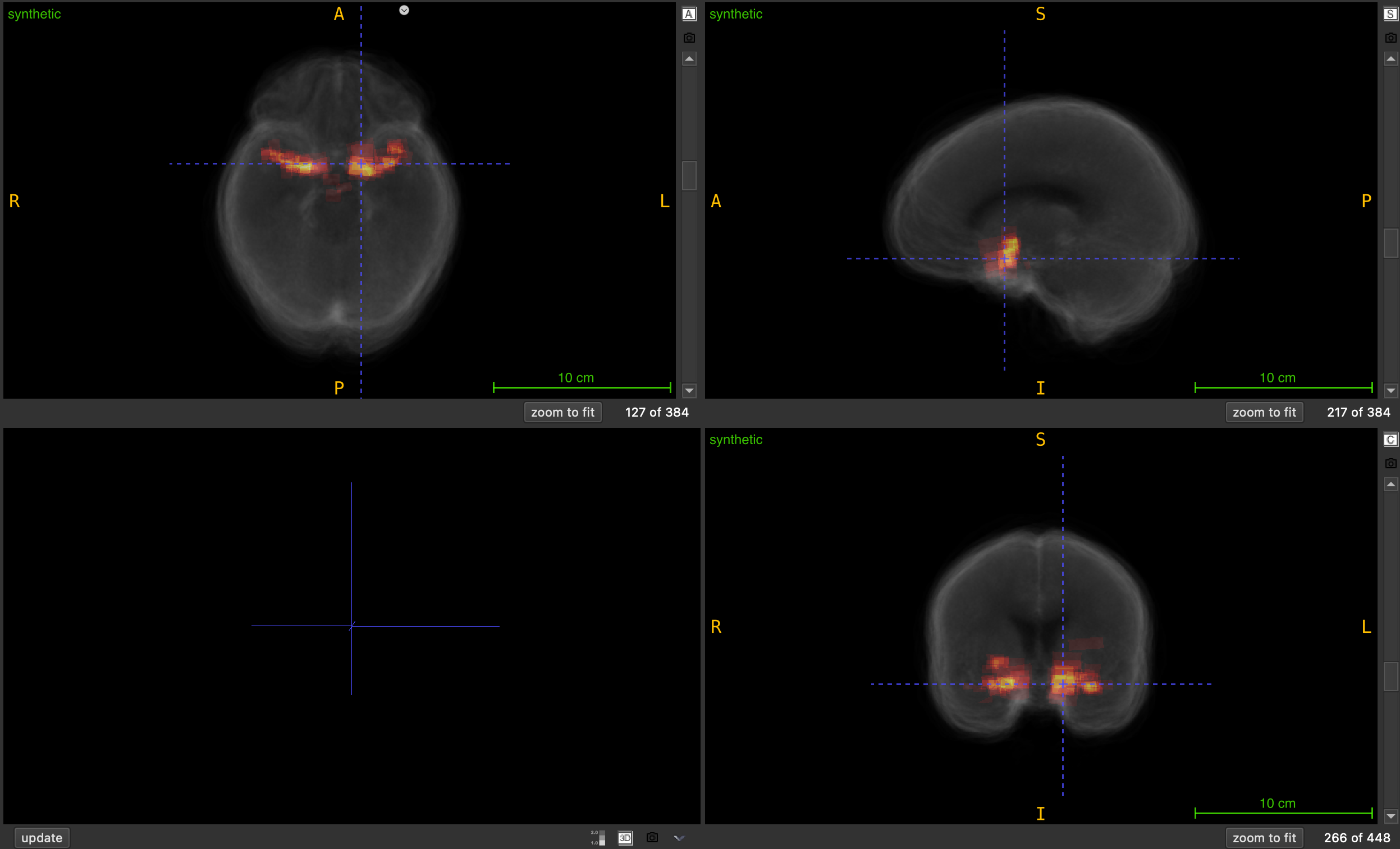
Task: Click the axial slice scrollbar handle
Action: 689,176
